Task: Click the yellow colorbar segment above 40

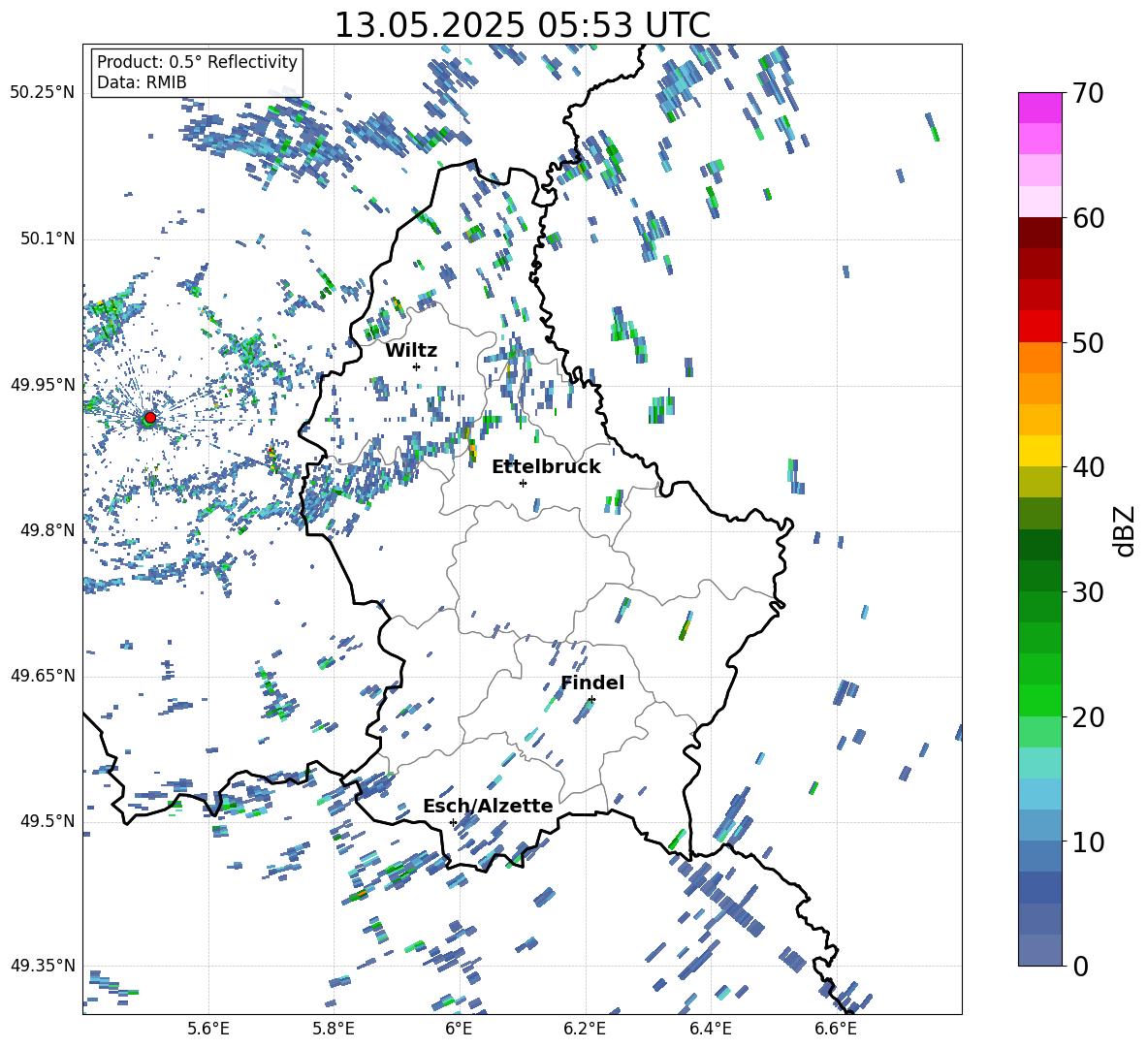Action: [x=1040, y=451]
